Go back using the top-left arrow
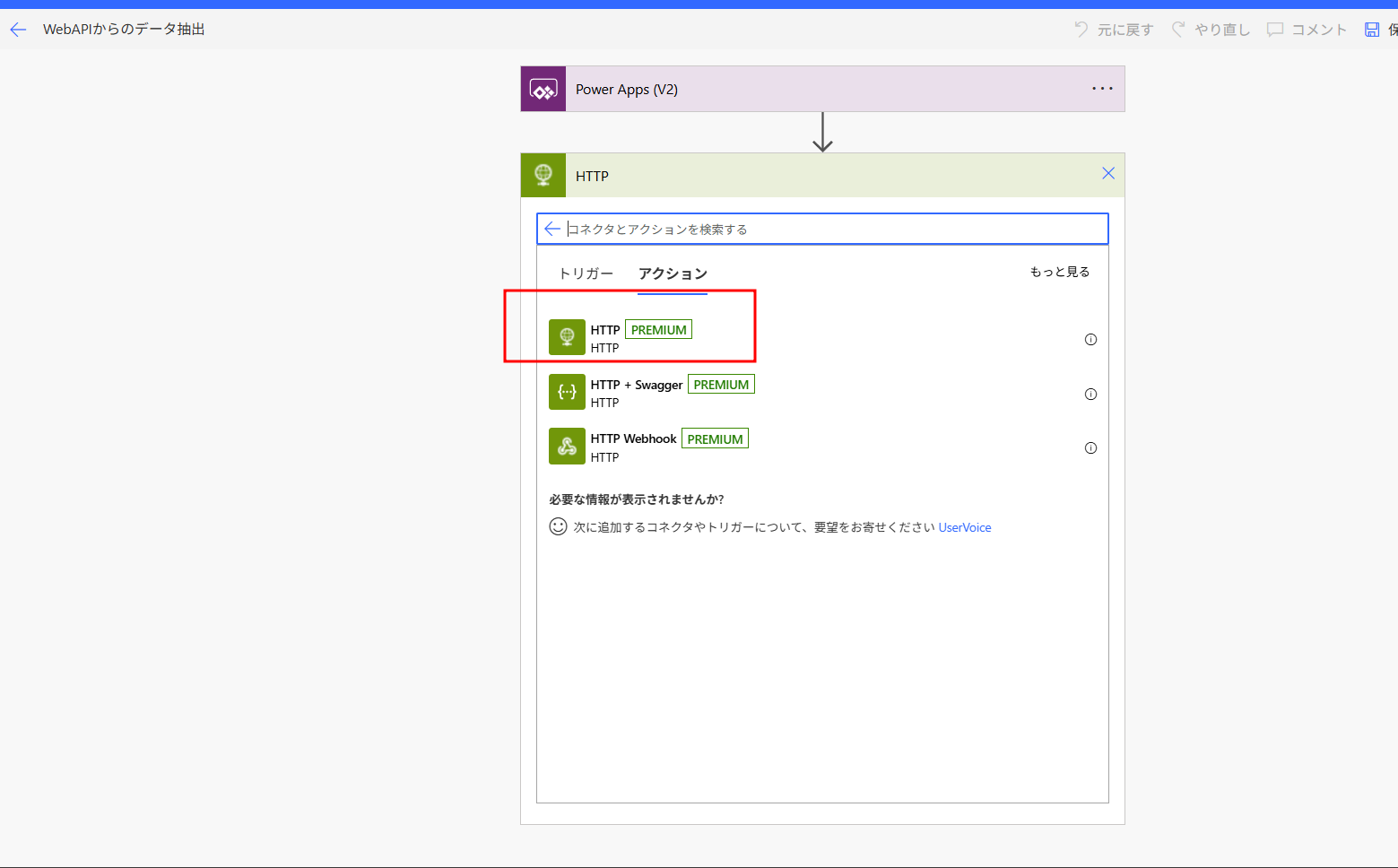This screenshot has height=868, width=1398. point(18,30)
